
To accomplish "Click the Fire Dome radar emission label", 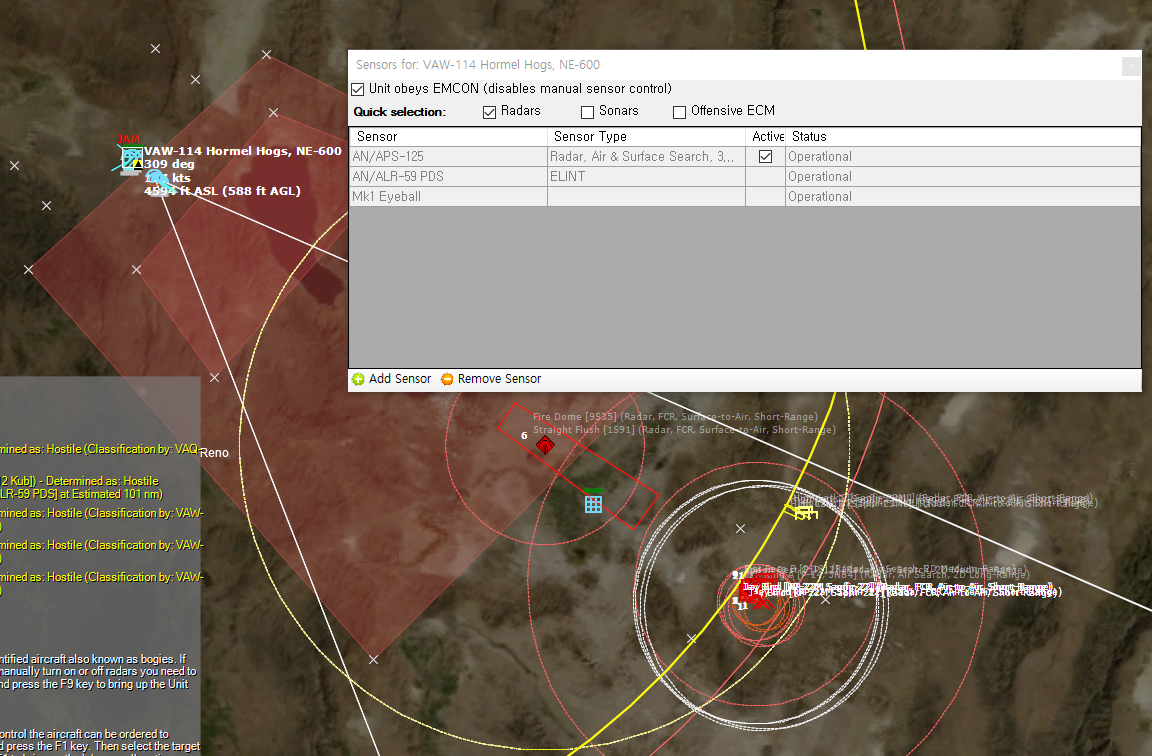I will click(x=675, y=417).
